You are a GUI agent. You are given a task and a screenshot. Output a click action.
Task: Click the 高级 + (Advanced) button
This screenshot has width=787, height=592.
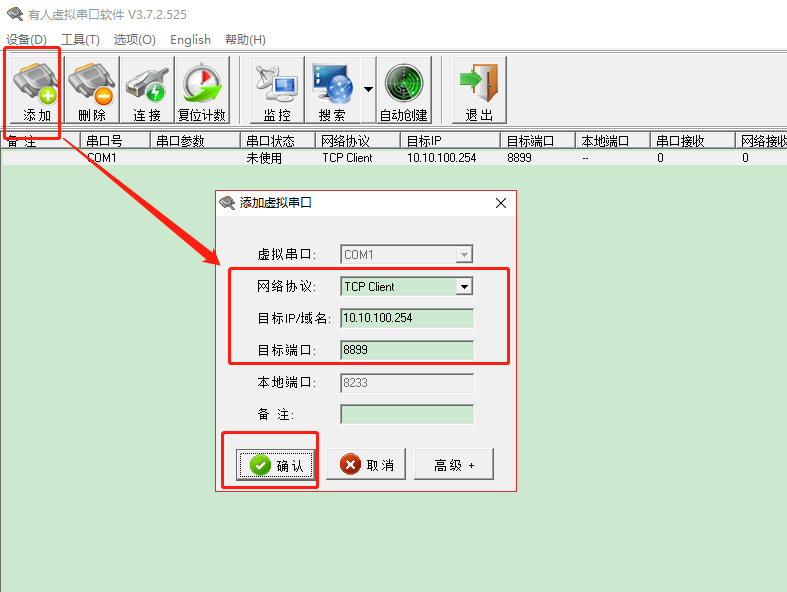(454, 465)
